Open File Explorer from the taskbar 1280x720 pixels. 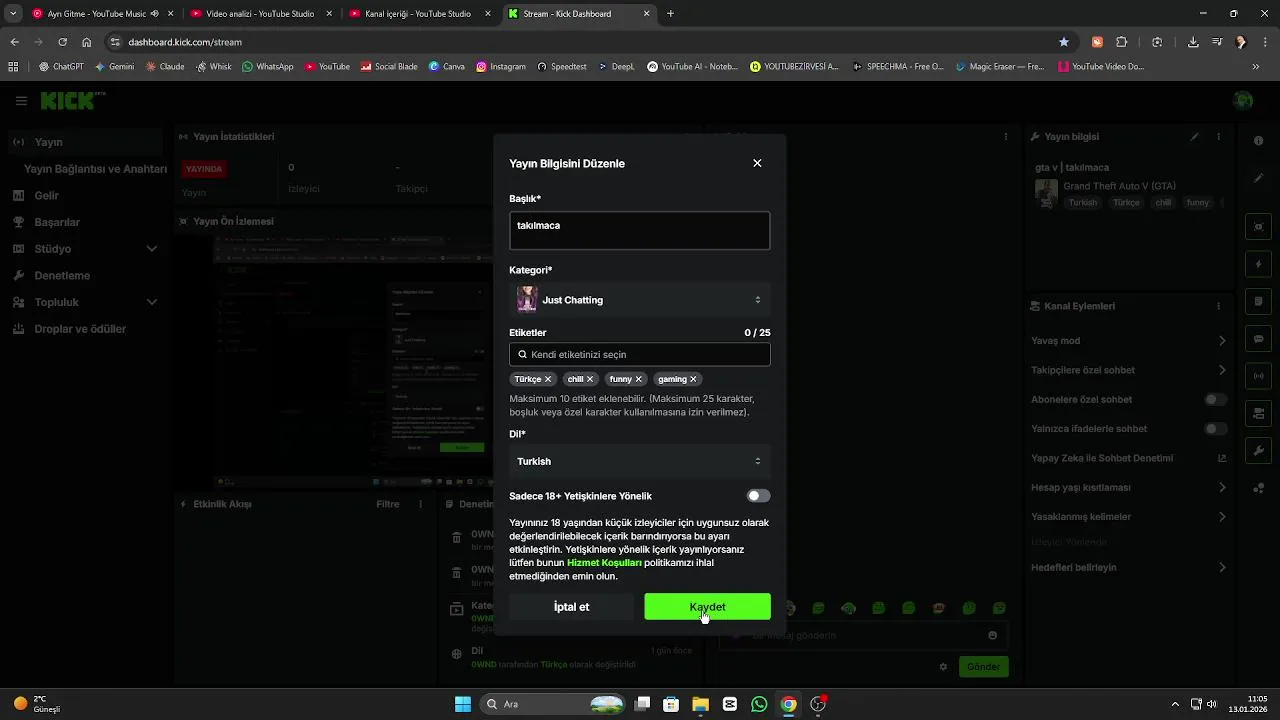700,704
